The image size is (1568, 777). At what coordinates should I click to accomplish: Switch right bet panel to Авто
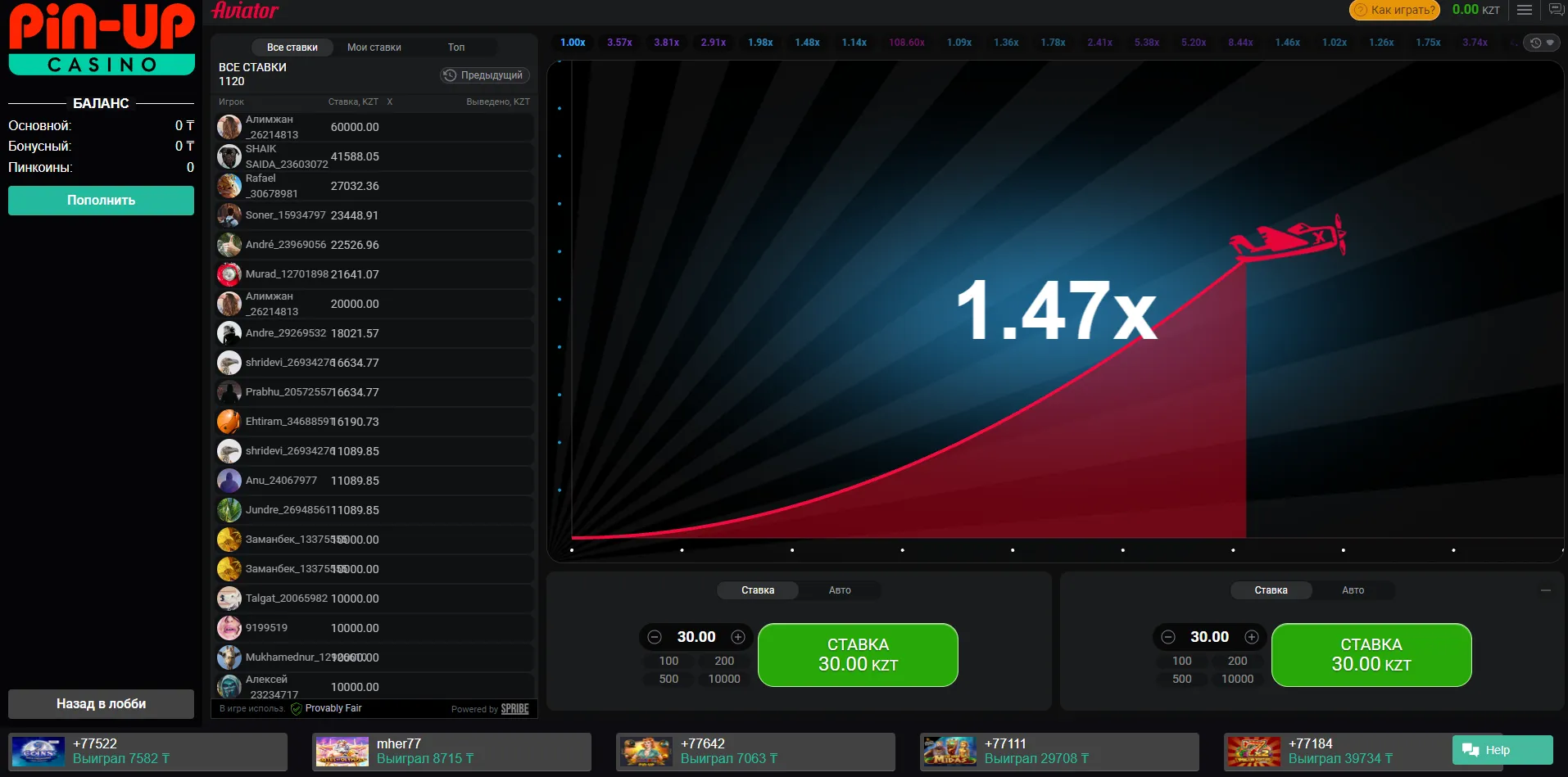click(x=1353, y=590)
